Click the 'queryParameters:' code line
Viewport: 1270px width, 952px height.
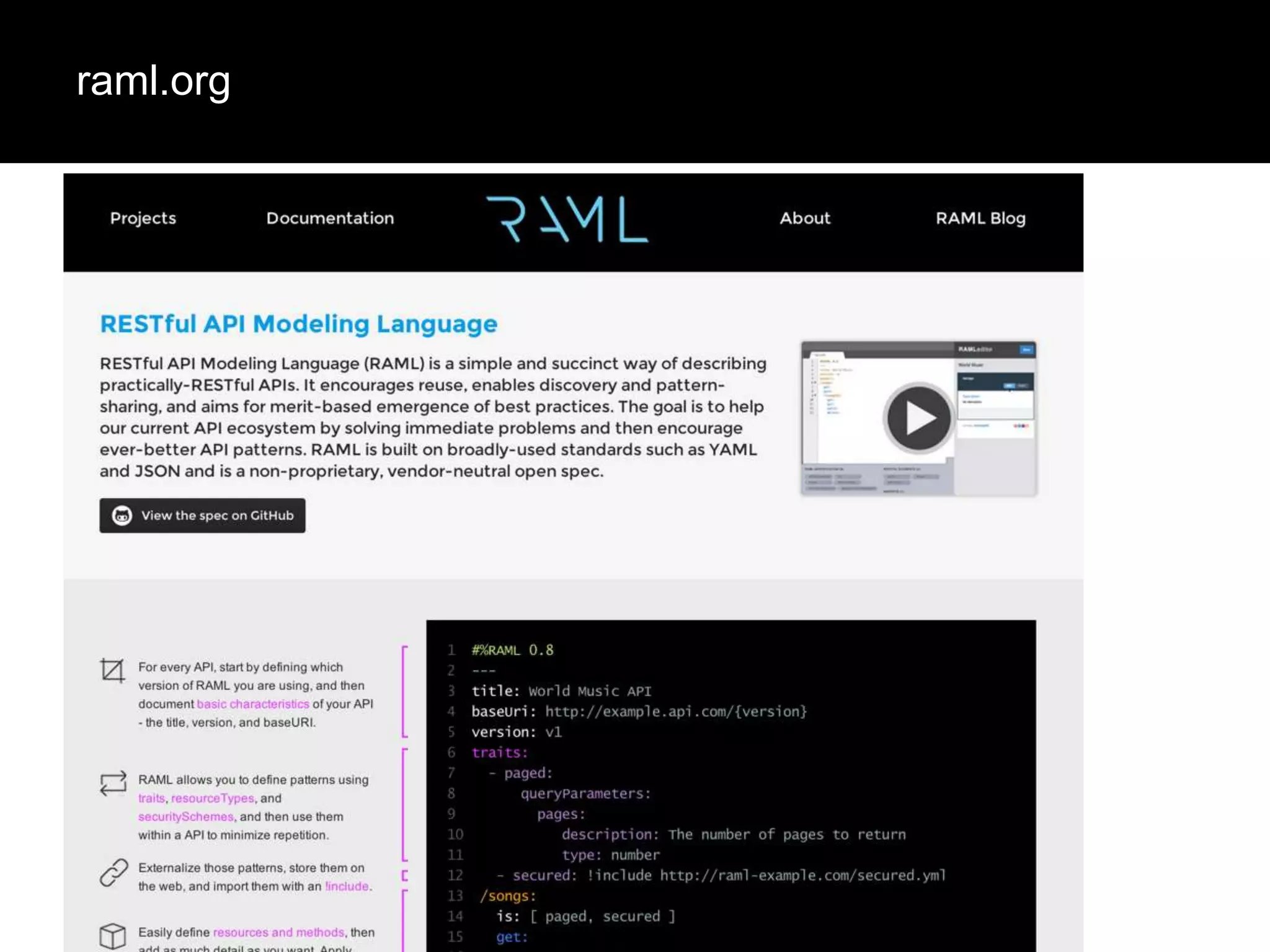(x=586, y=793)
